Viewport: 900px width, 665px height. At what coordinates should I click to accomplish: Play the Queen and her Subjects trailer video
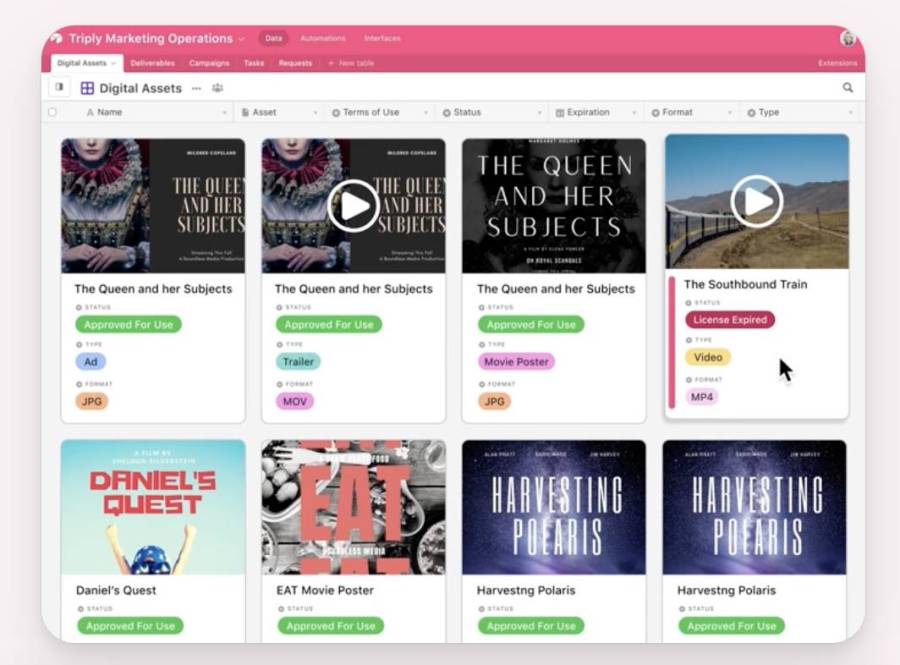(353, 205)
